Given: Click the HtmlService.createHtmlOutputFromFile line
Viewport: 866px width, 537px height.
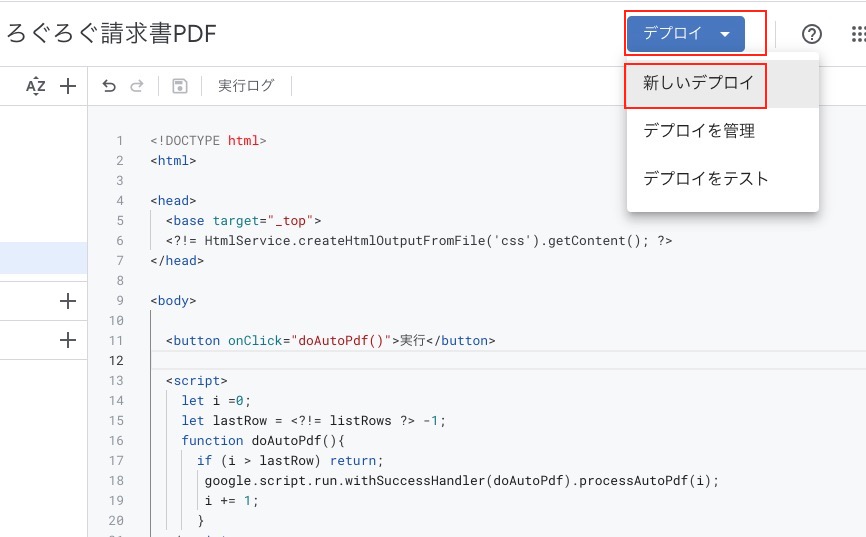Looking at the screenshot, I should coord(419,241).
